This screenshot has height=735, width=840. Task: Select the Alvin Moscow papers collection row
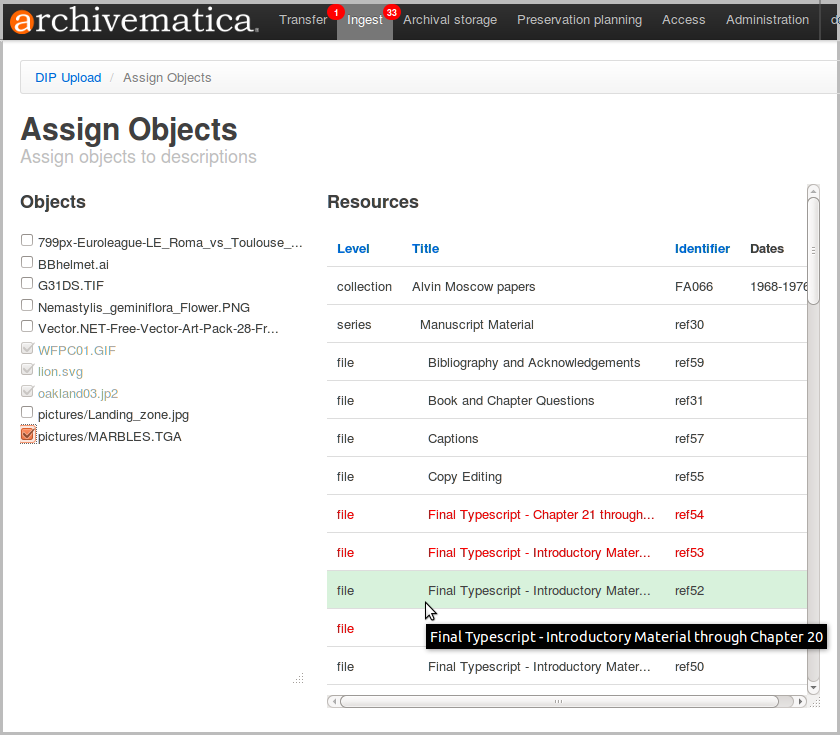tap(473, 287)
